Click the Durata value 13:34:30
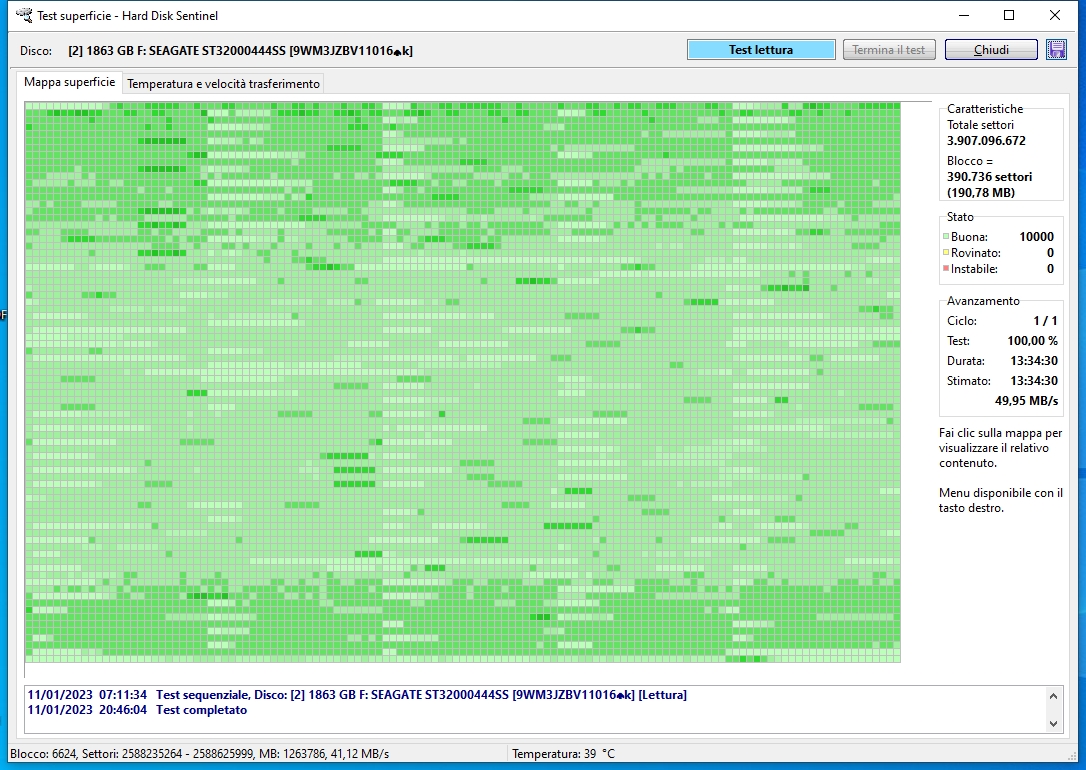 point(1034,361)
